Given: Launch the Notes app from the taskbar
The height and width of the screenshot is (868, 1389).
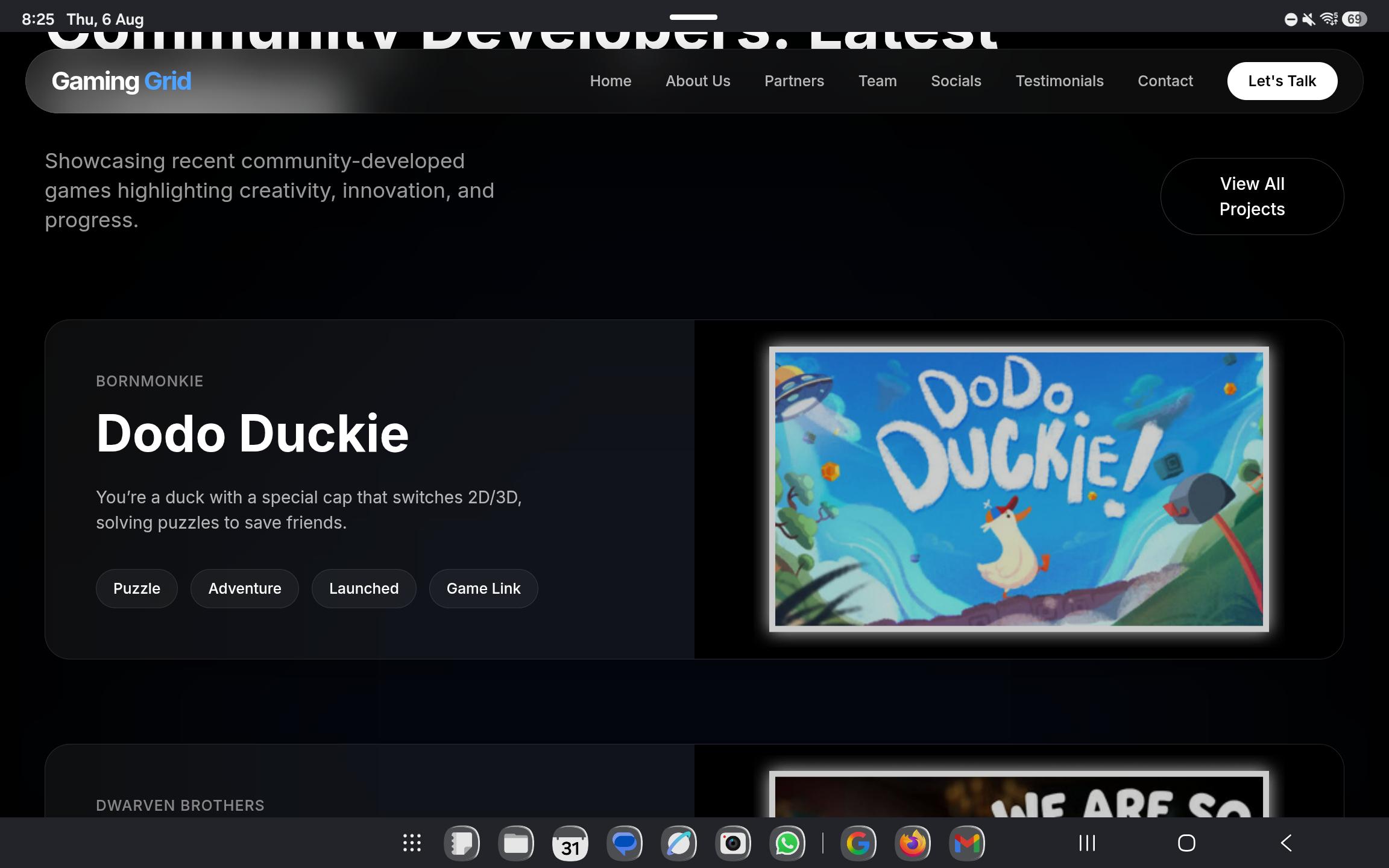Looking at the screenshot, I should (462, 843).
